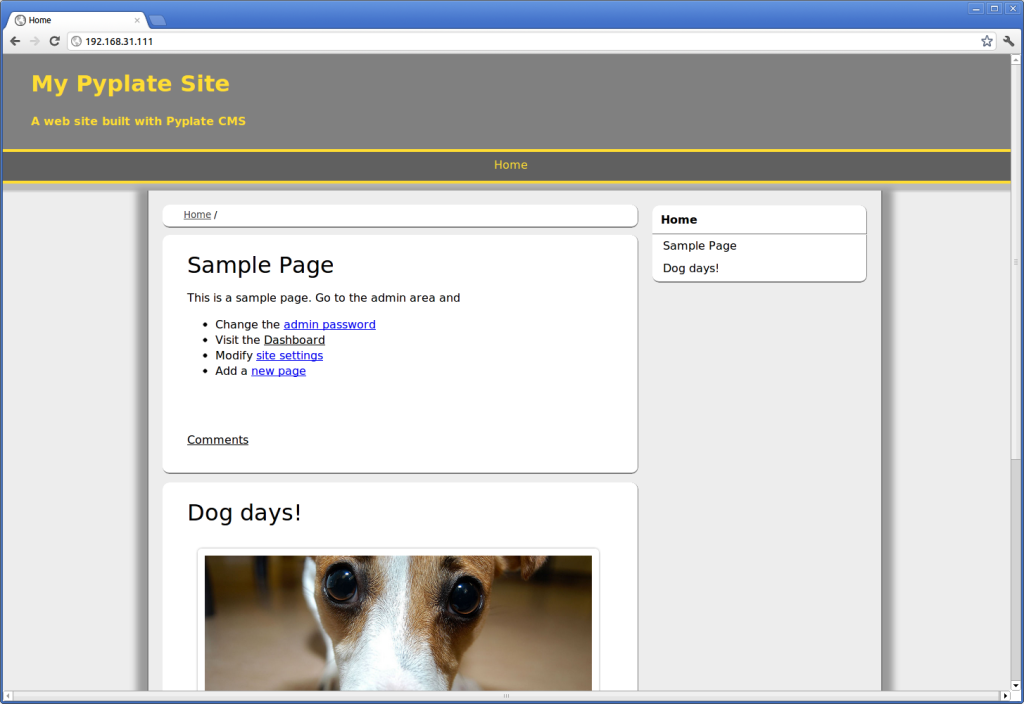Viewport: 1024px width, 704px height.
Task: Click the My Pyplate Site title
Action: (131, 84)
